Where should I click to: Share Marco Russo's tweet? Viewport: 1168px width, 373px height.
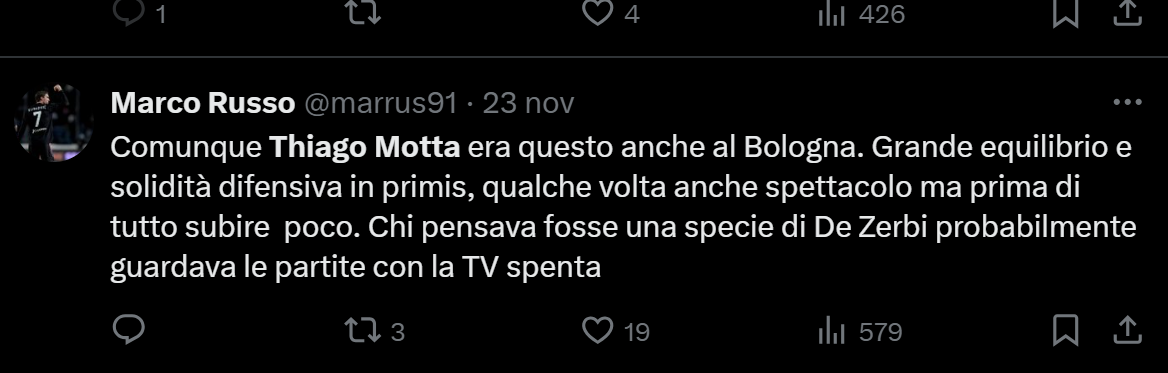click(x=1128, y=330)
